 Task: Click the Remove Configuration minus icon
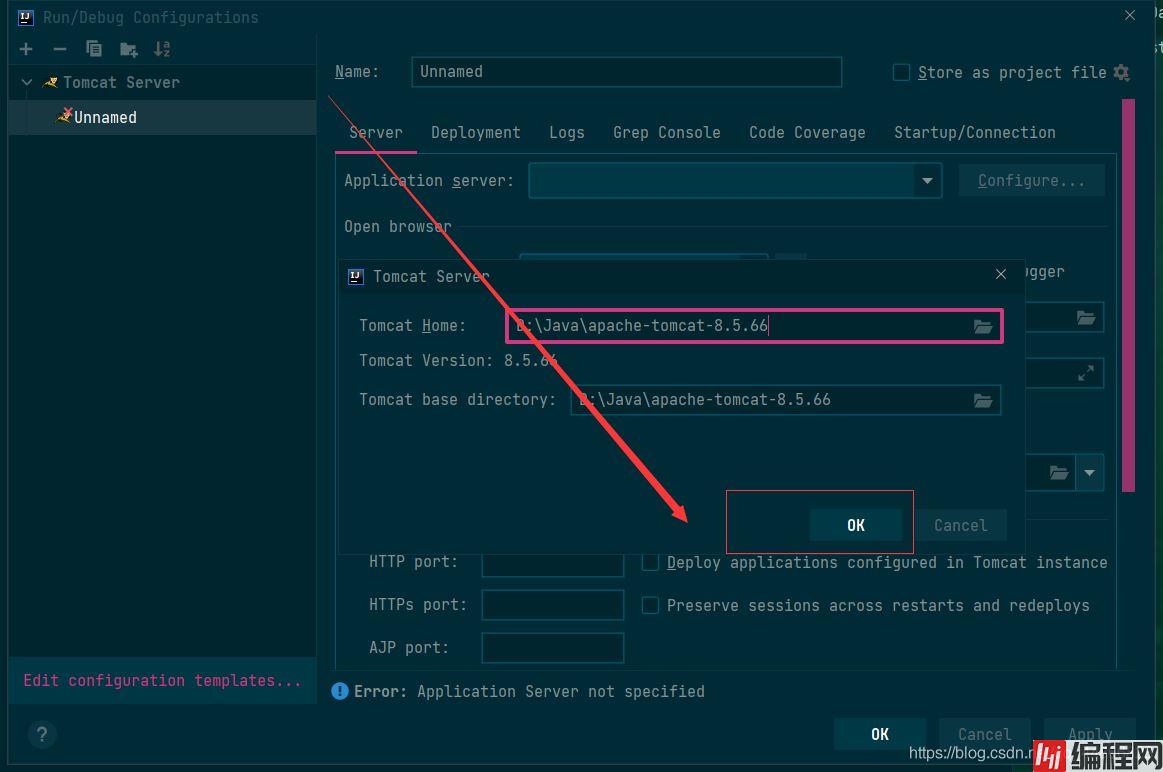[60, 49]
